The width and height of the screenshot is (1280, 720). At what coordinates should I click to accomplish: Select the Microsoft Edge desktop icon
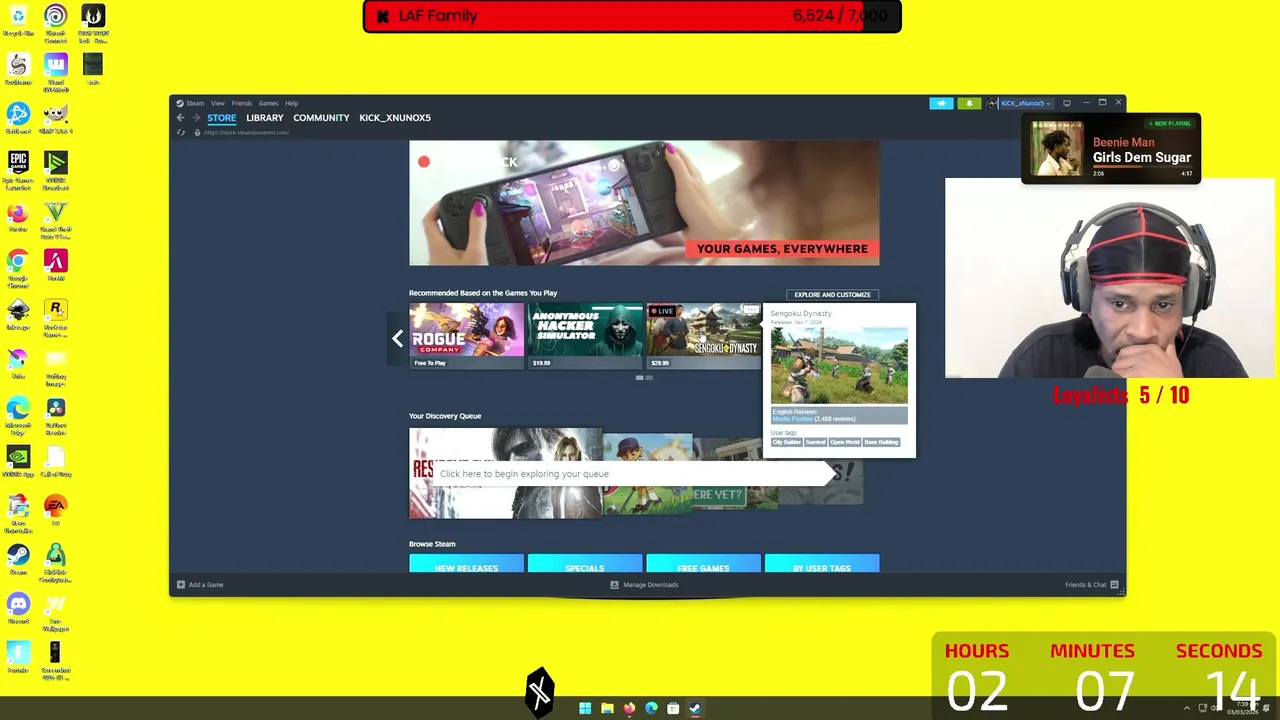coord(18,416)
